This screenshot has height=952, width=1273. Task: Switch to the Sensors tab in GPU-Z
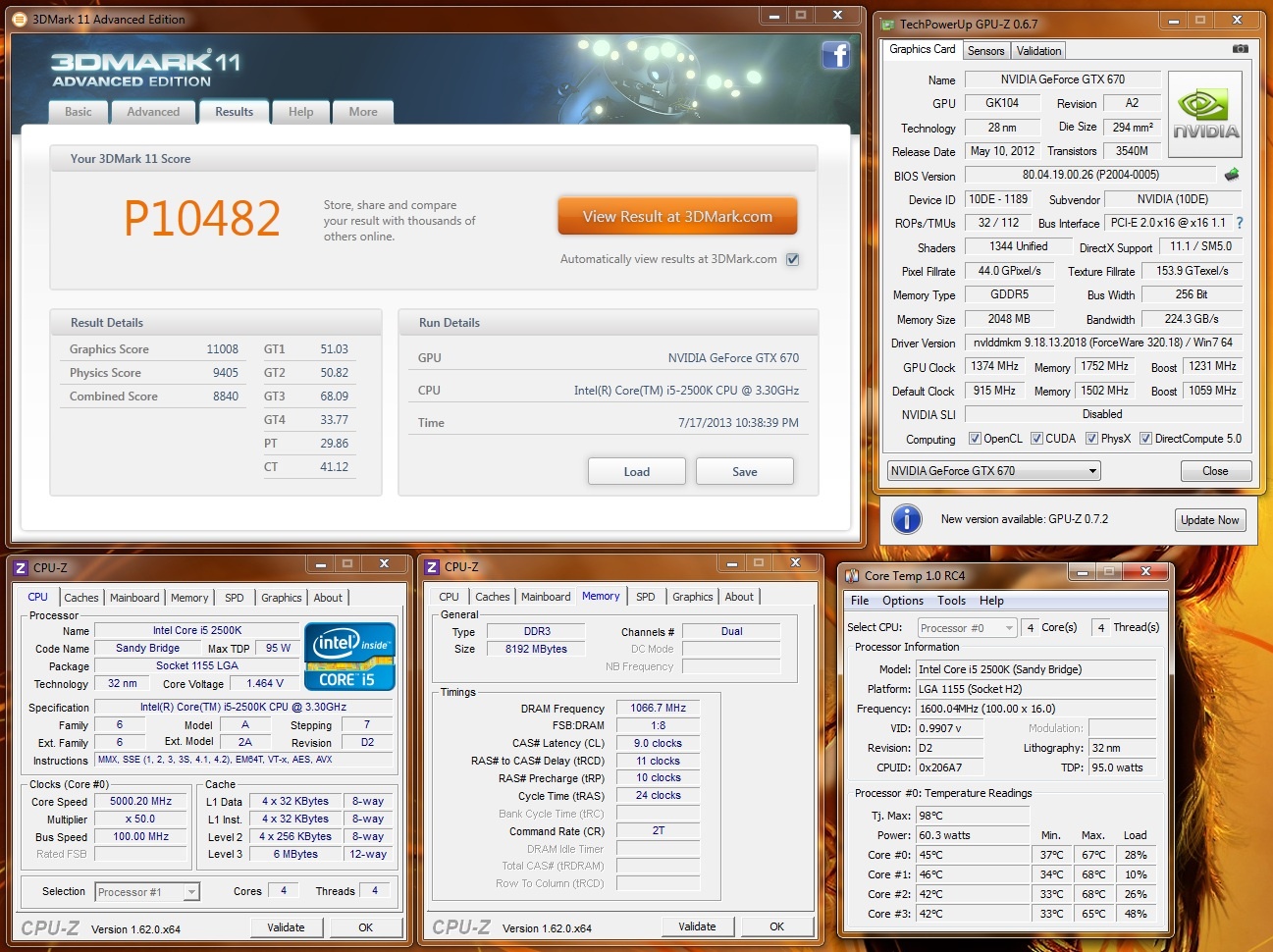tap(985, 51)
